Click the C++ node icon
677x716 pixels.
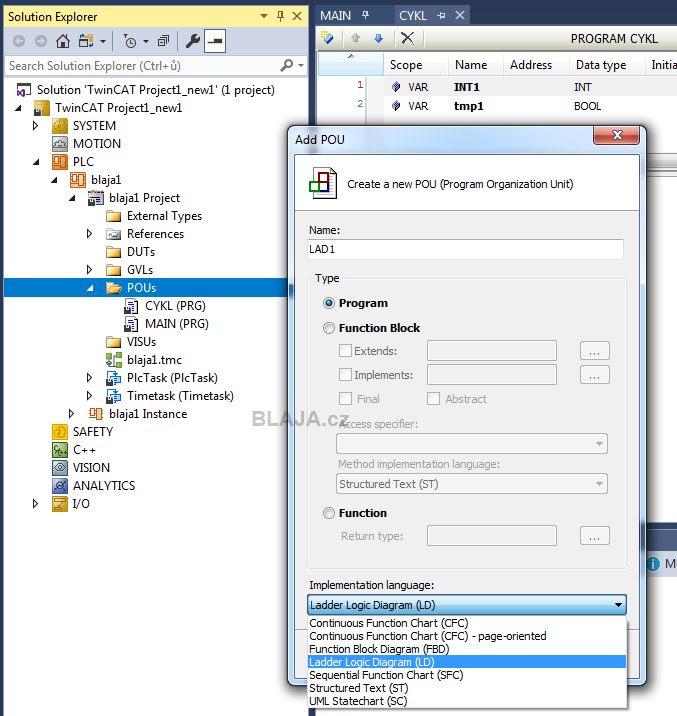pos(60,450)
